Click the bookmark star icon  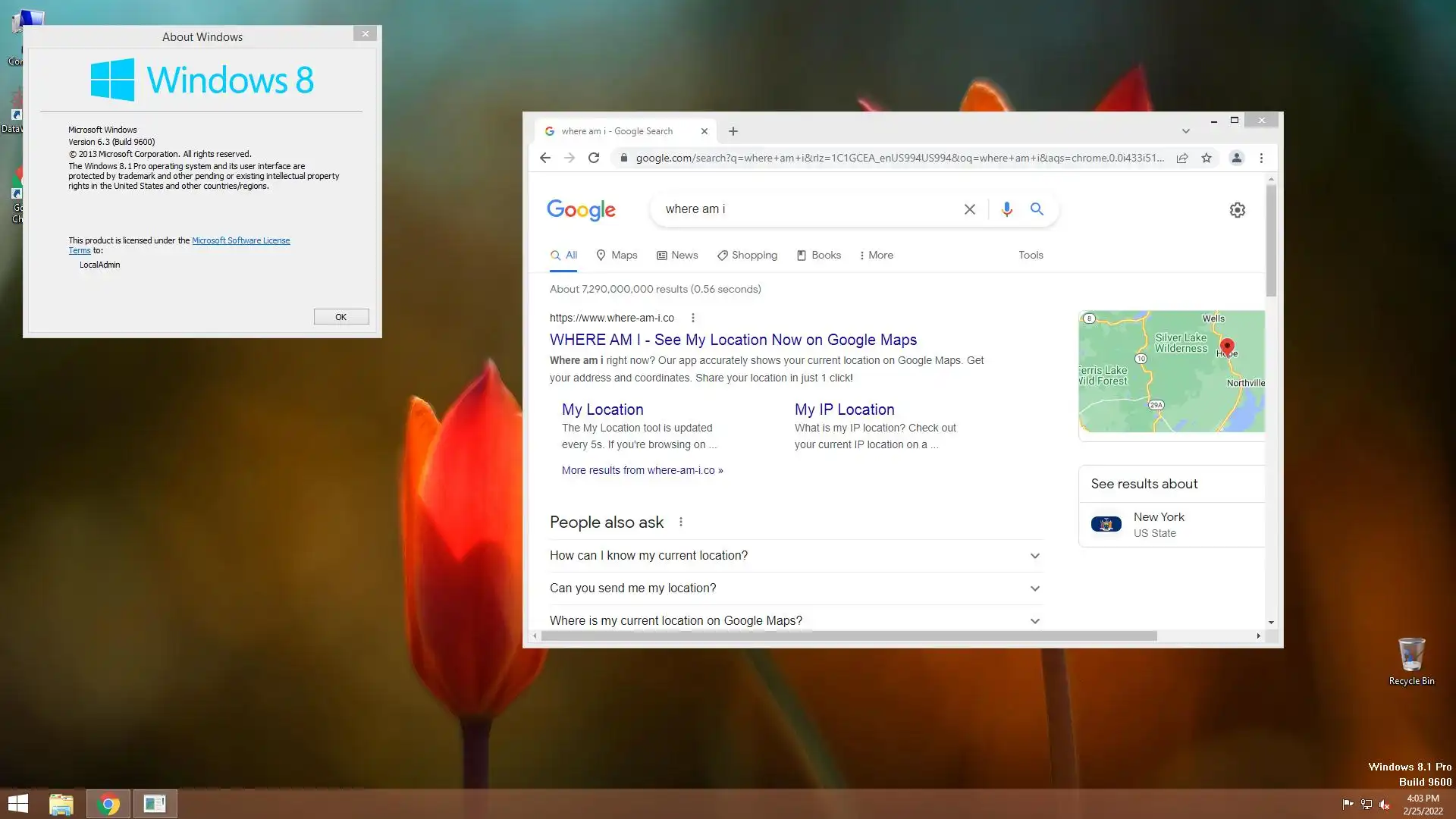pyautogui.click(x=1207, y=158)
